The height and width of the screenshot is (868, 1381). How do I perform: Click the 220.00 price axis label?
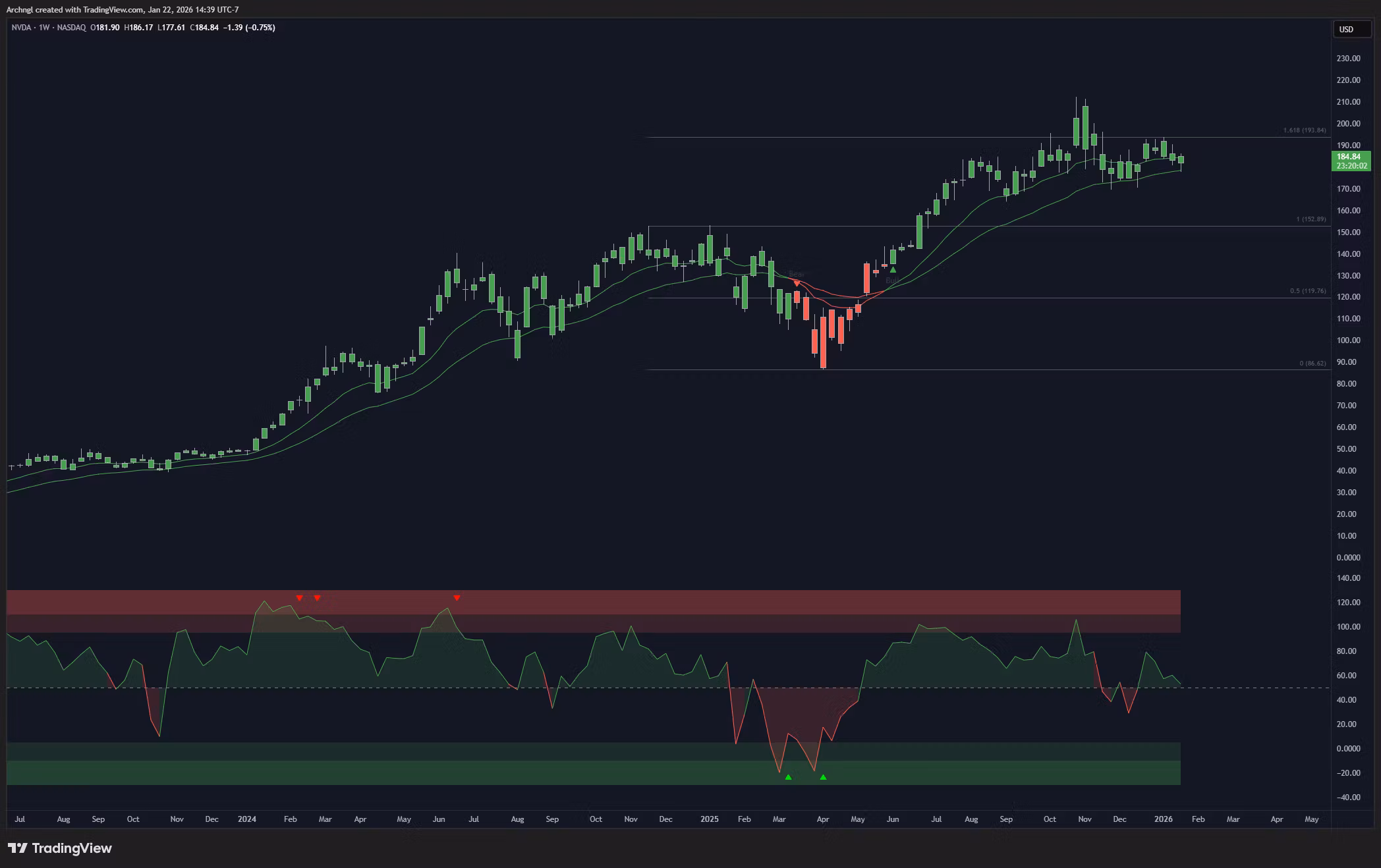tap(1349, 80)
